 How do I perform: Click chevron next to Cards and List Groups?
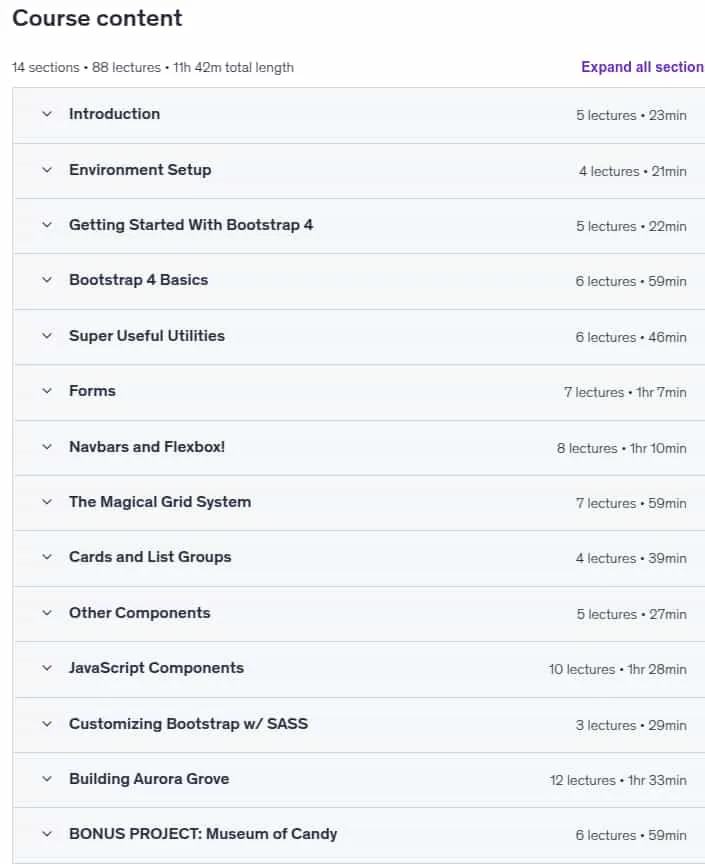click(47, 557)
